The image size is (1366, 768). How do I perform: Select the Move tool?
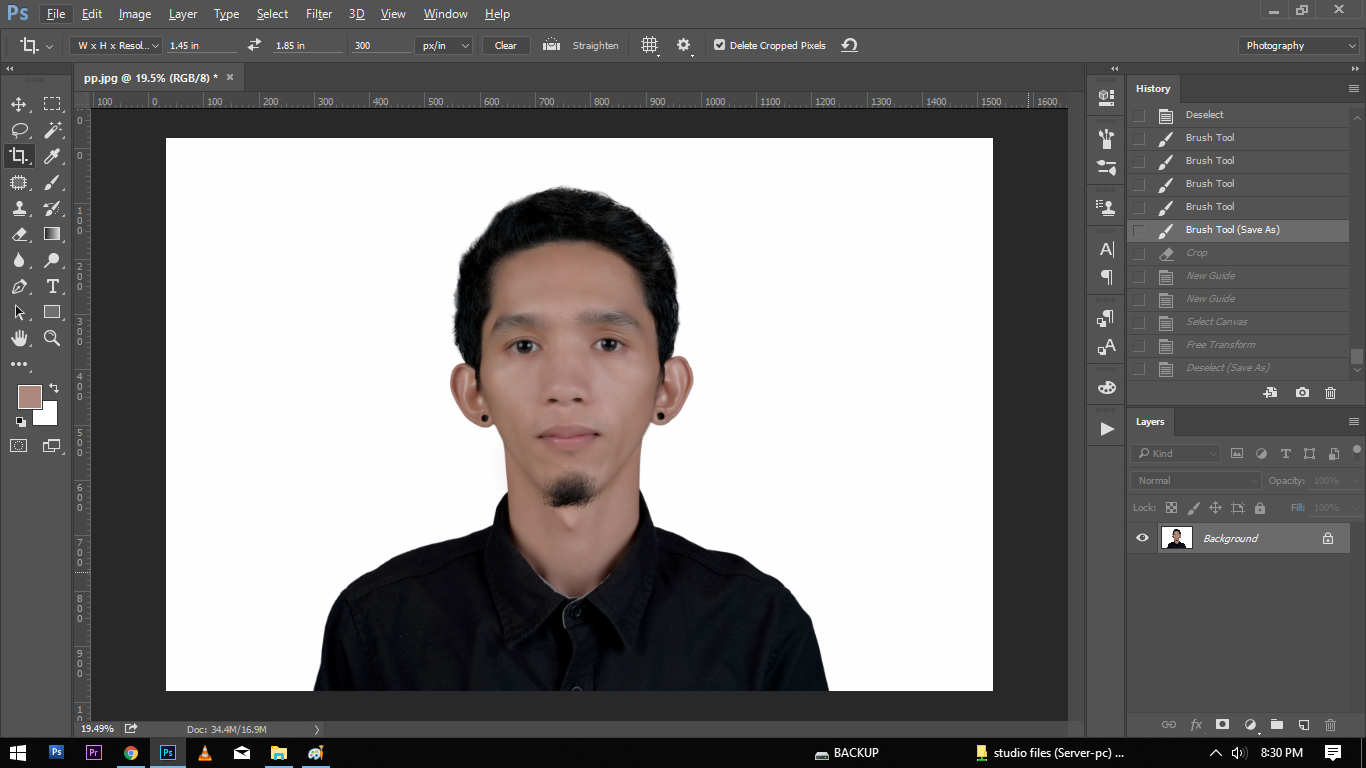[x=19, y=104]
